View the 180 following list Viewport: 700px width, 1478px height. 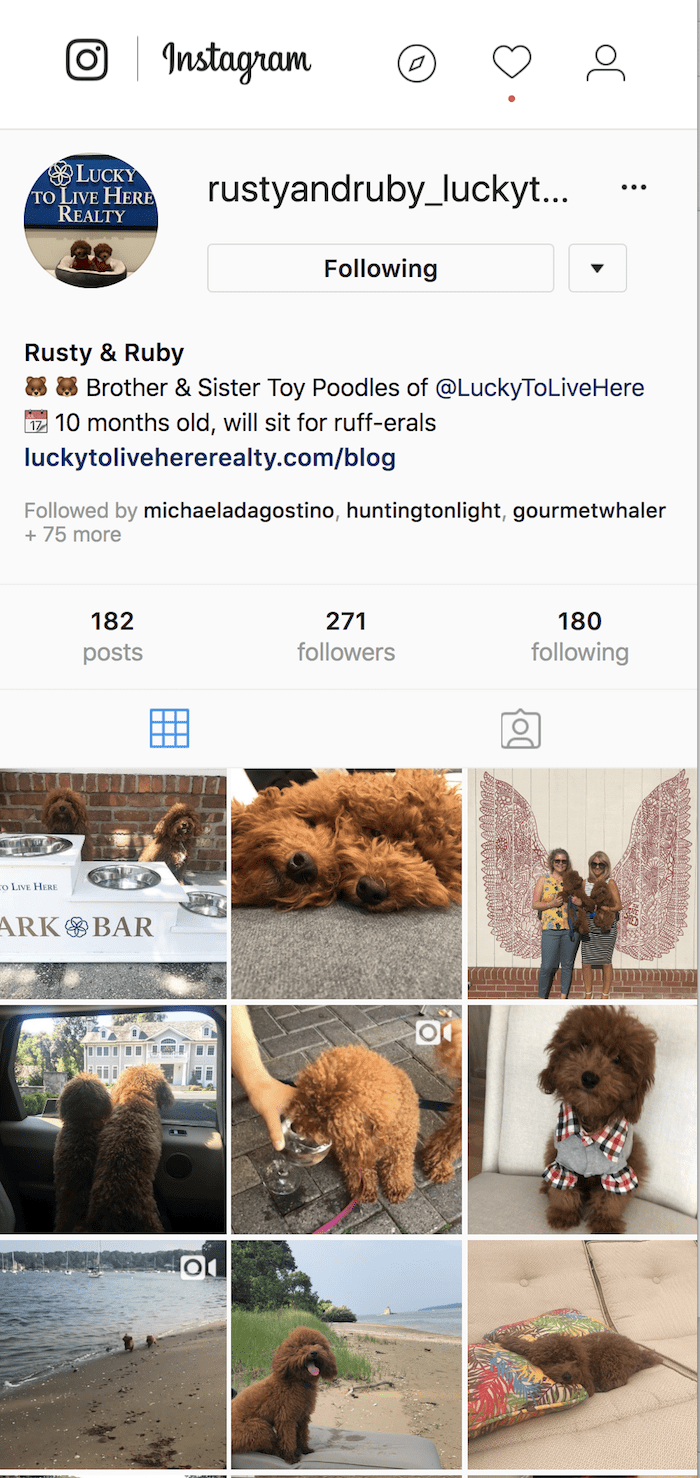click(580, 636)
